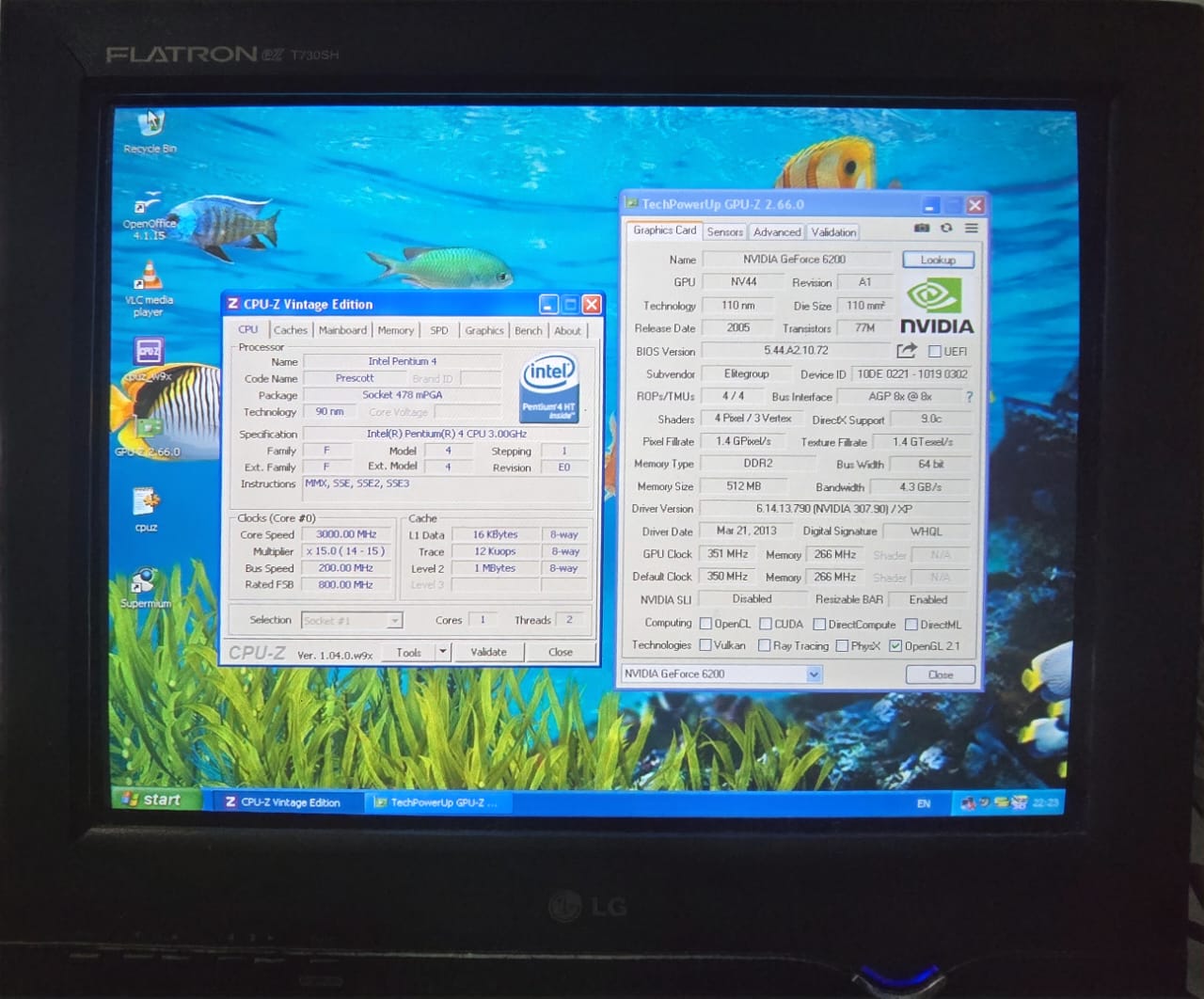Image resolution: width=1204 pixels, height=999 pixels.
Task: Click the EN language indicator in taskbar
Action: coord(924,803)
